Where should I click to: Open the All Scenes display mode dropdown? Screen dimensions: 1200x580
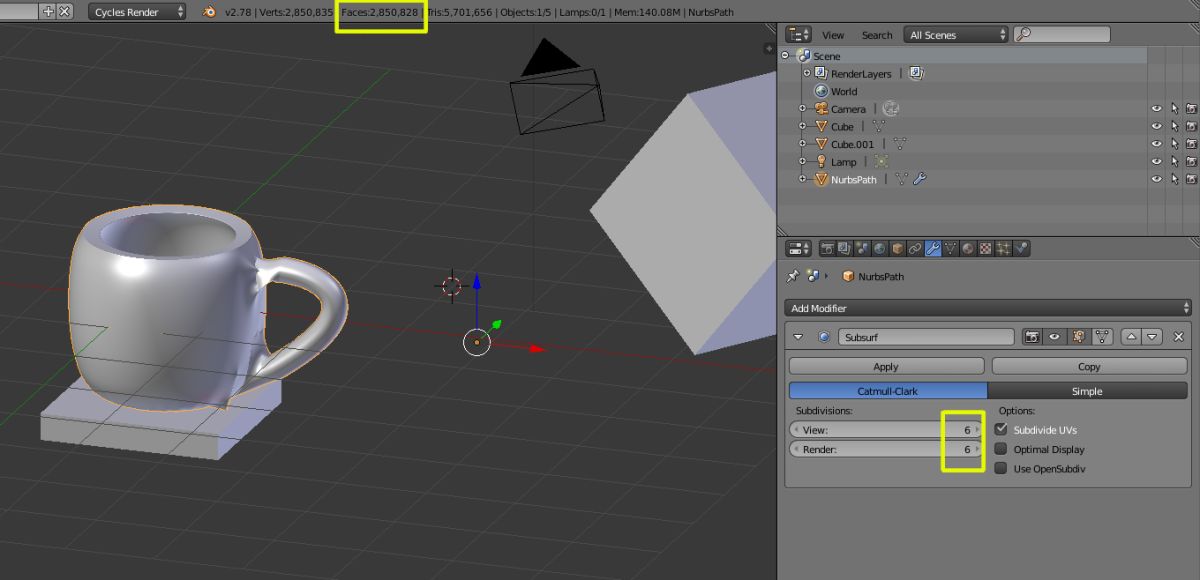pos(956,35)
